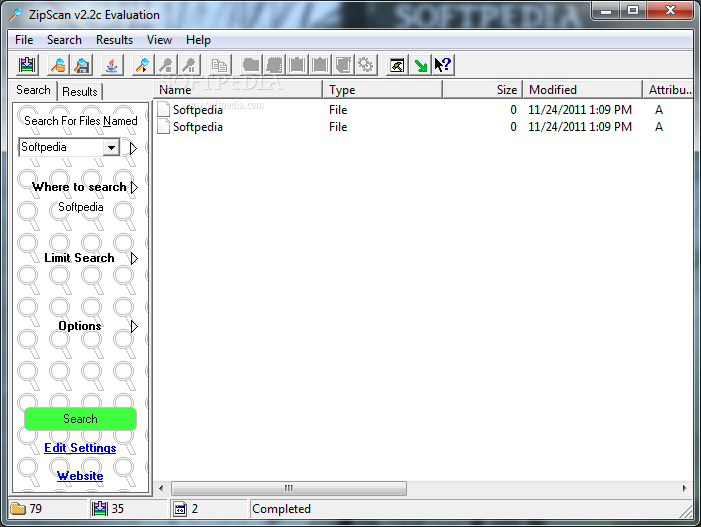Click into the Softpedia file name field
This screenshot has height=527, width=701.
click(62, 147)
